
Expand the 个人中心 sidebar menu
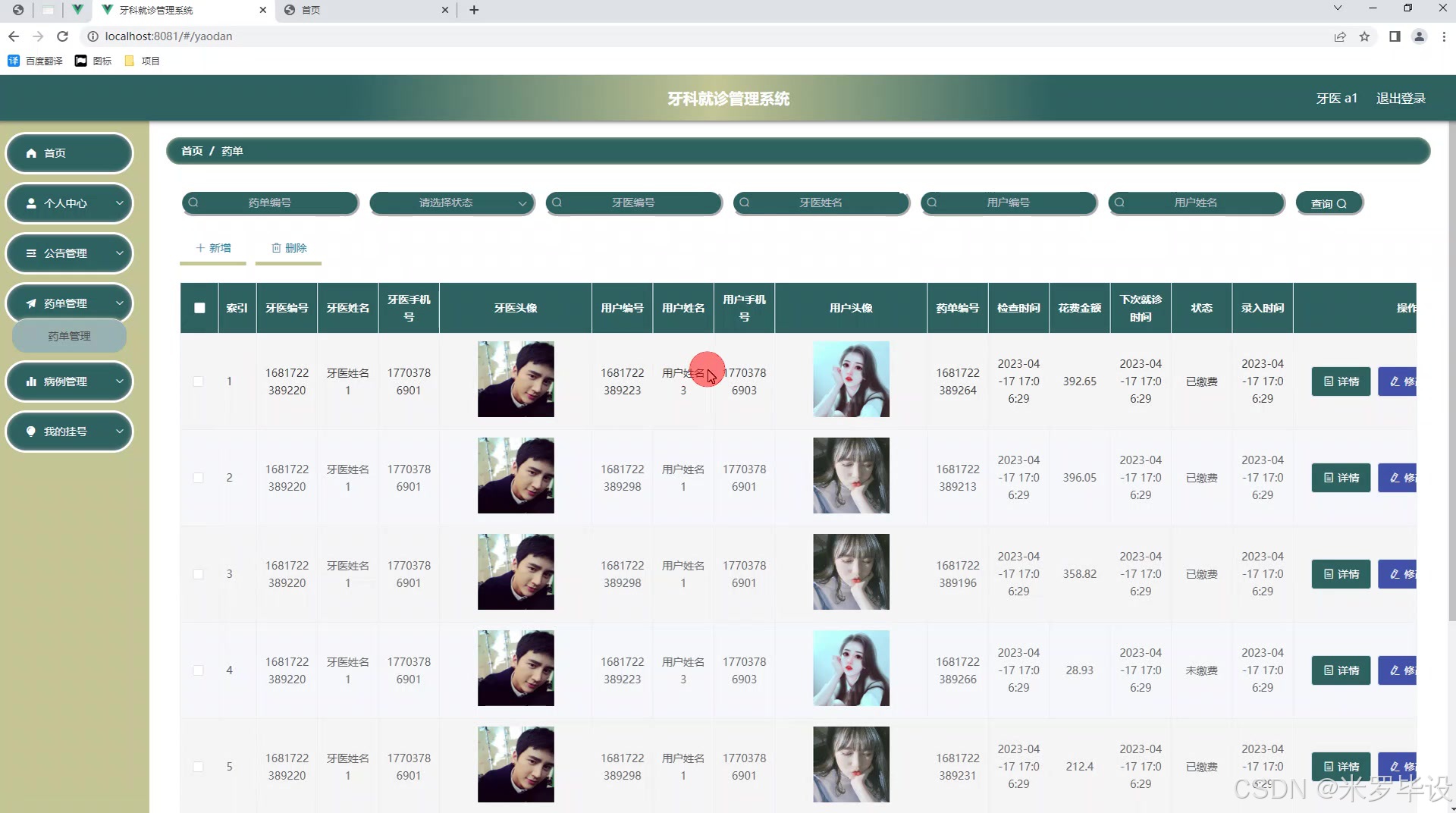click(x=119, y=203)
